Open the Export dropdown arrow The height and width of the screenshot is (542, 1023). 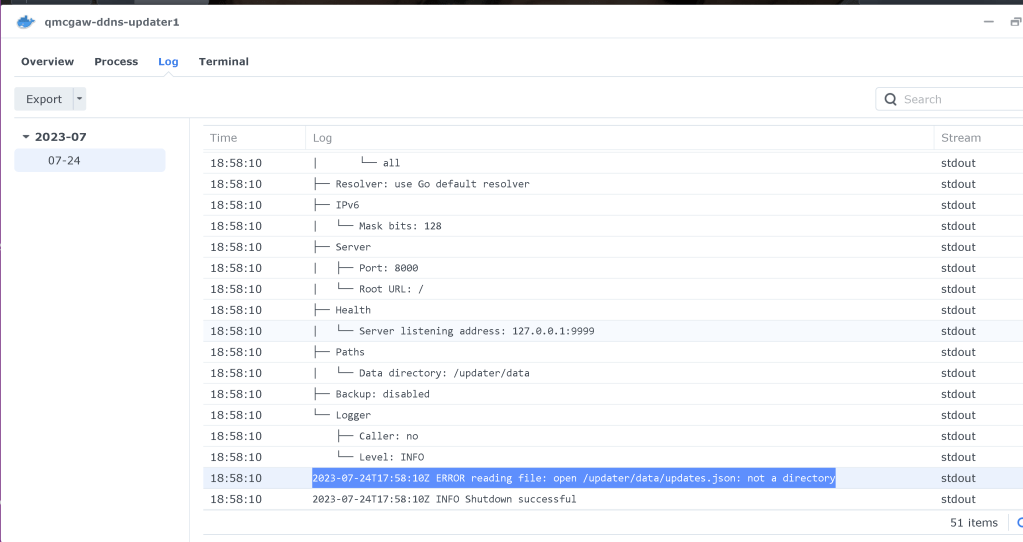point(80,99)
